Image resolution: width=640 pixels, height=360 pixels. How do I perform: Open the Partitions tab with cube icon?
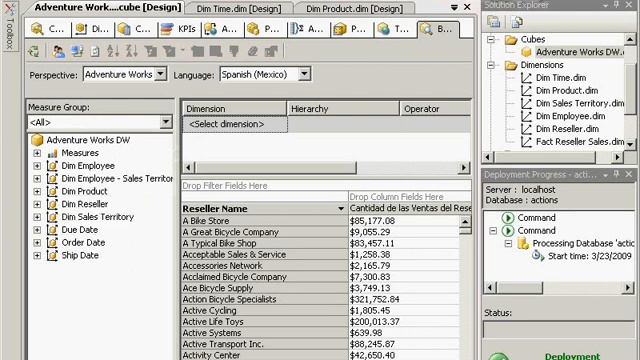pos(265,29)
